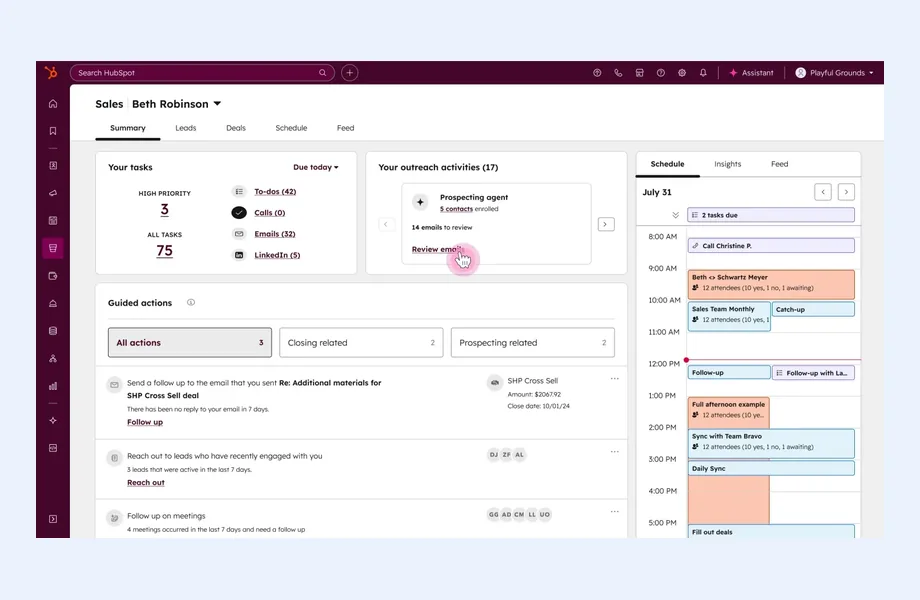Open the Contacts icon in left sidebar

coord(53,165)
